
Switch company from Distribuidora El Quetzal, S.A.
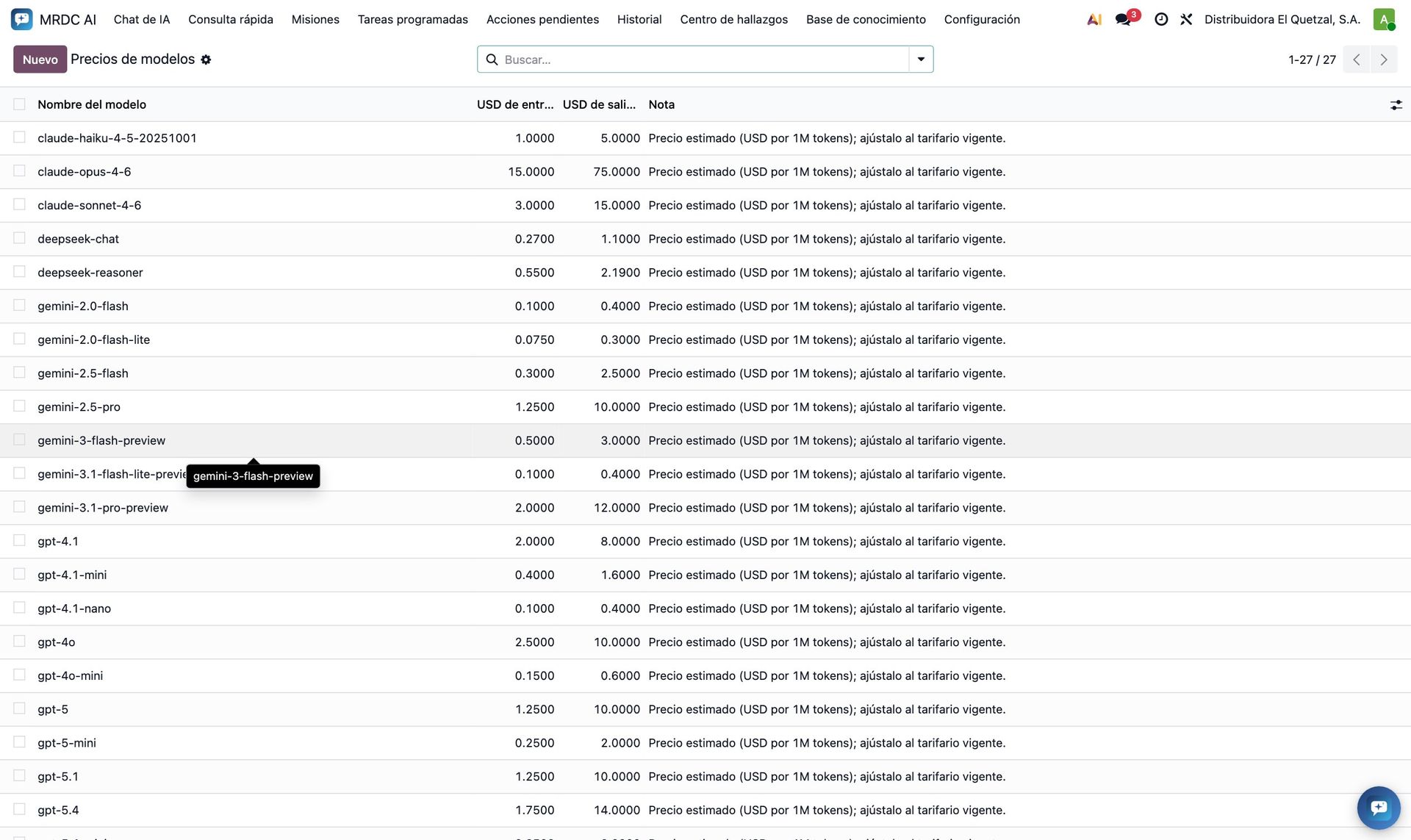point(1282,19)
